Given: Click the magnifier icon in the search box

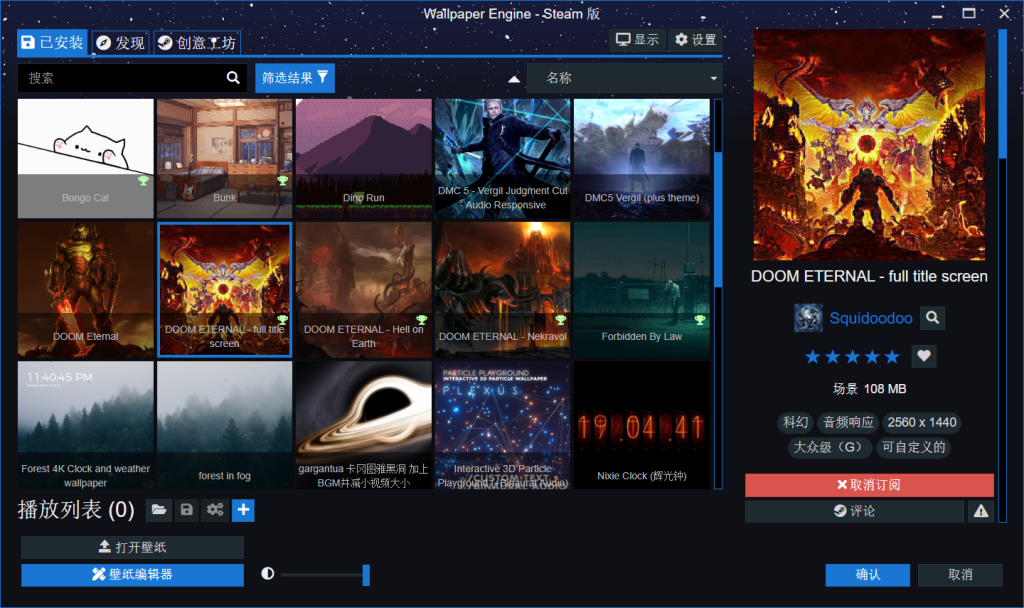Looking at the screenshot, I should pyautogui.click(x=233, y=78).
